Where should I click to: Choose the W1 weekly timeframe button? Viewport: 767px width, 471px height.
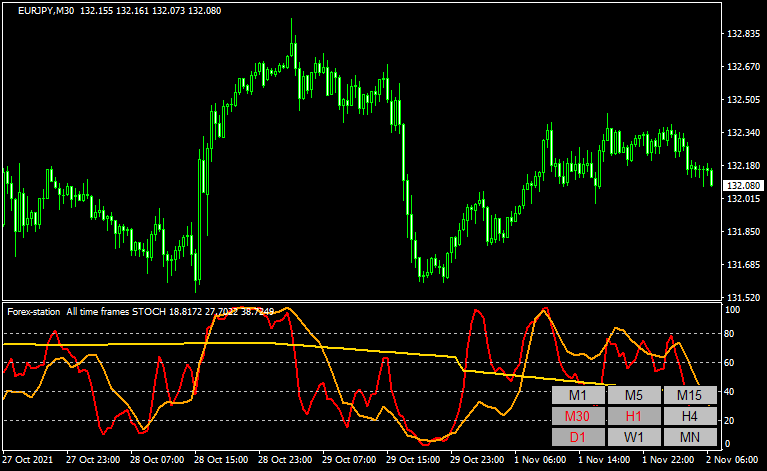tap(634, 437)
